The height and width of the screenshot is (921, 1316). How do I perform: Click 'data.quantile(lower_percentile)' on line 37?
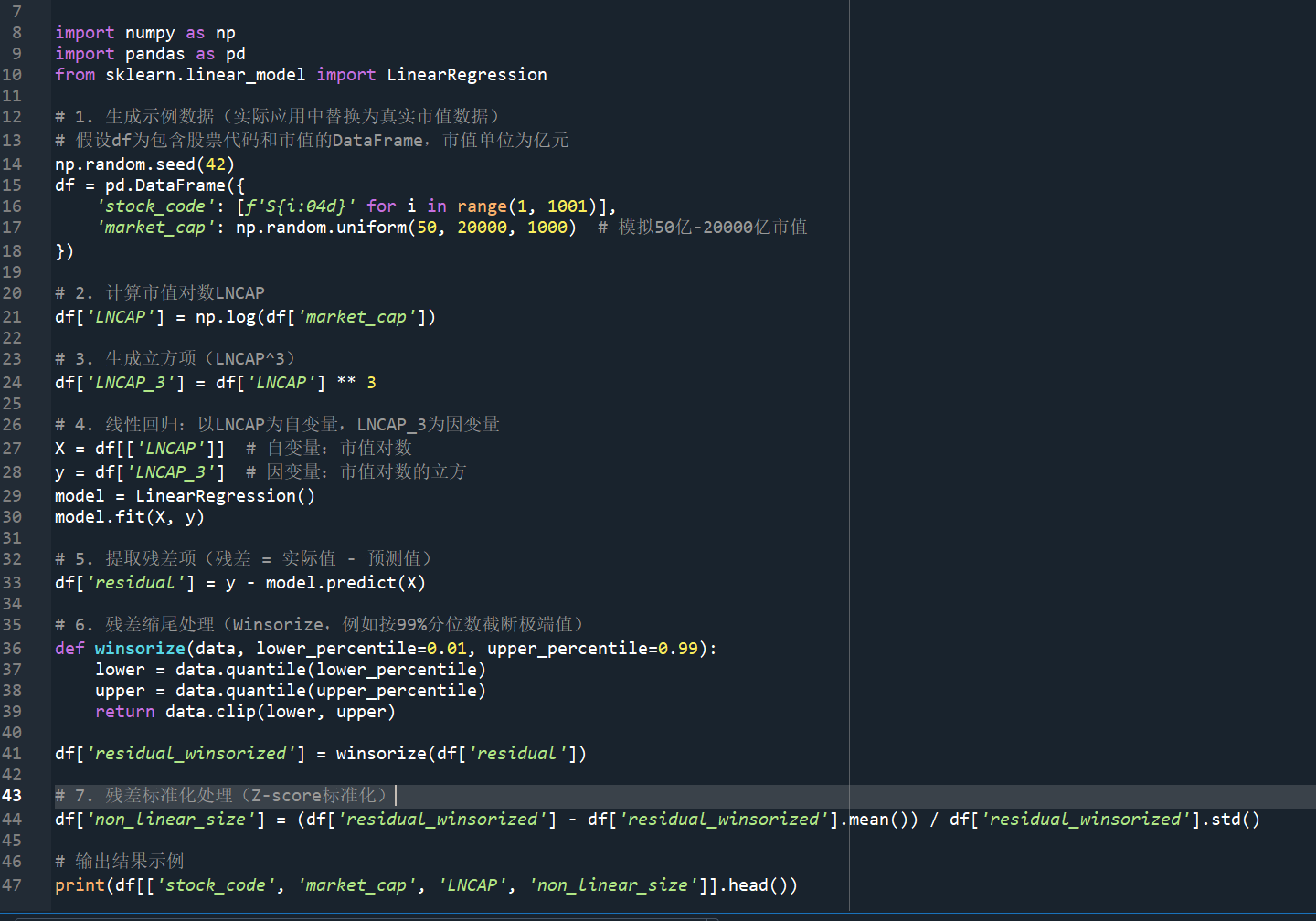coord(331,670)
